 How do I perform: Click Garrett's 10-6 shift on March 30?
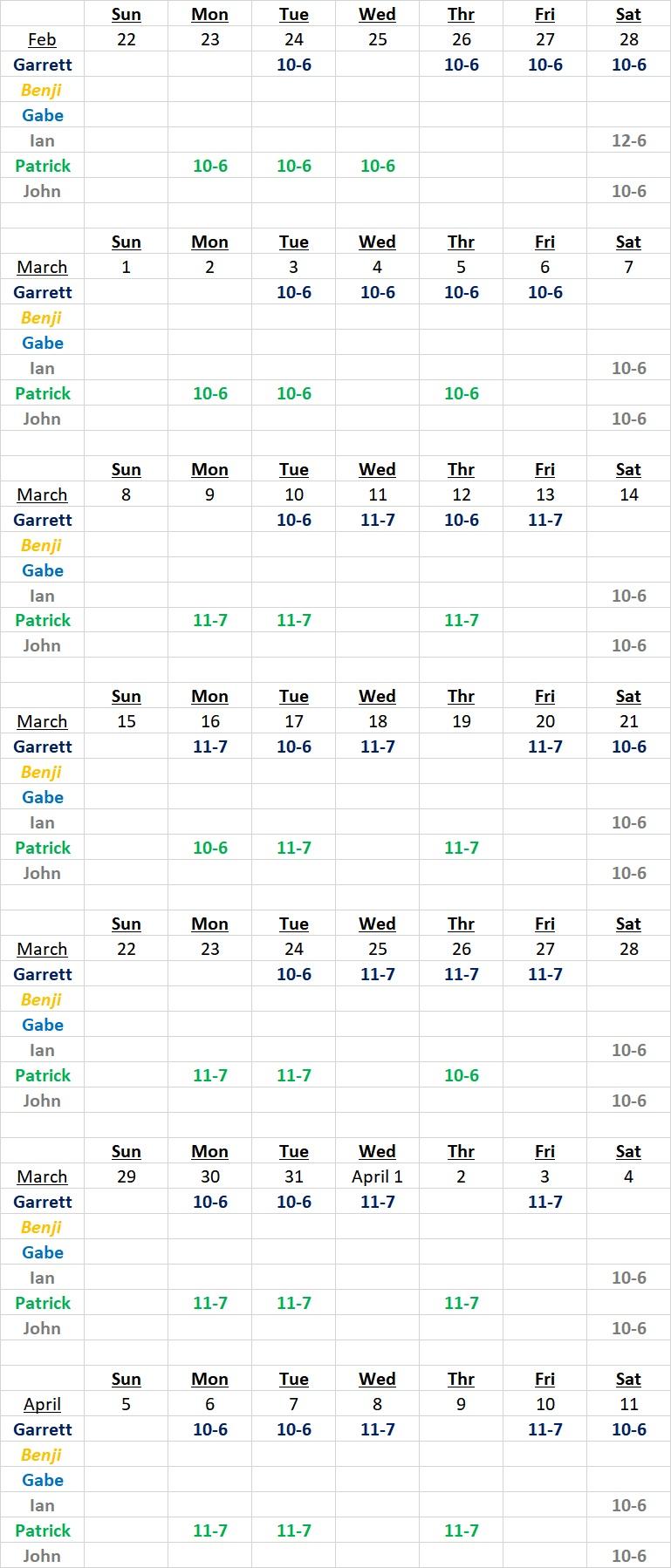pyautogui.click(x=209, y=1202)
